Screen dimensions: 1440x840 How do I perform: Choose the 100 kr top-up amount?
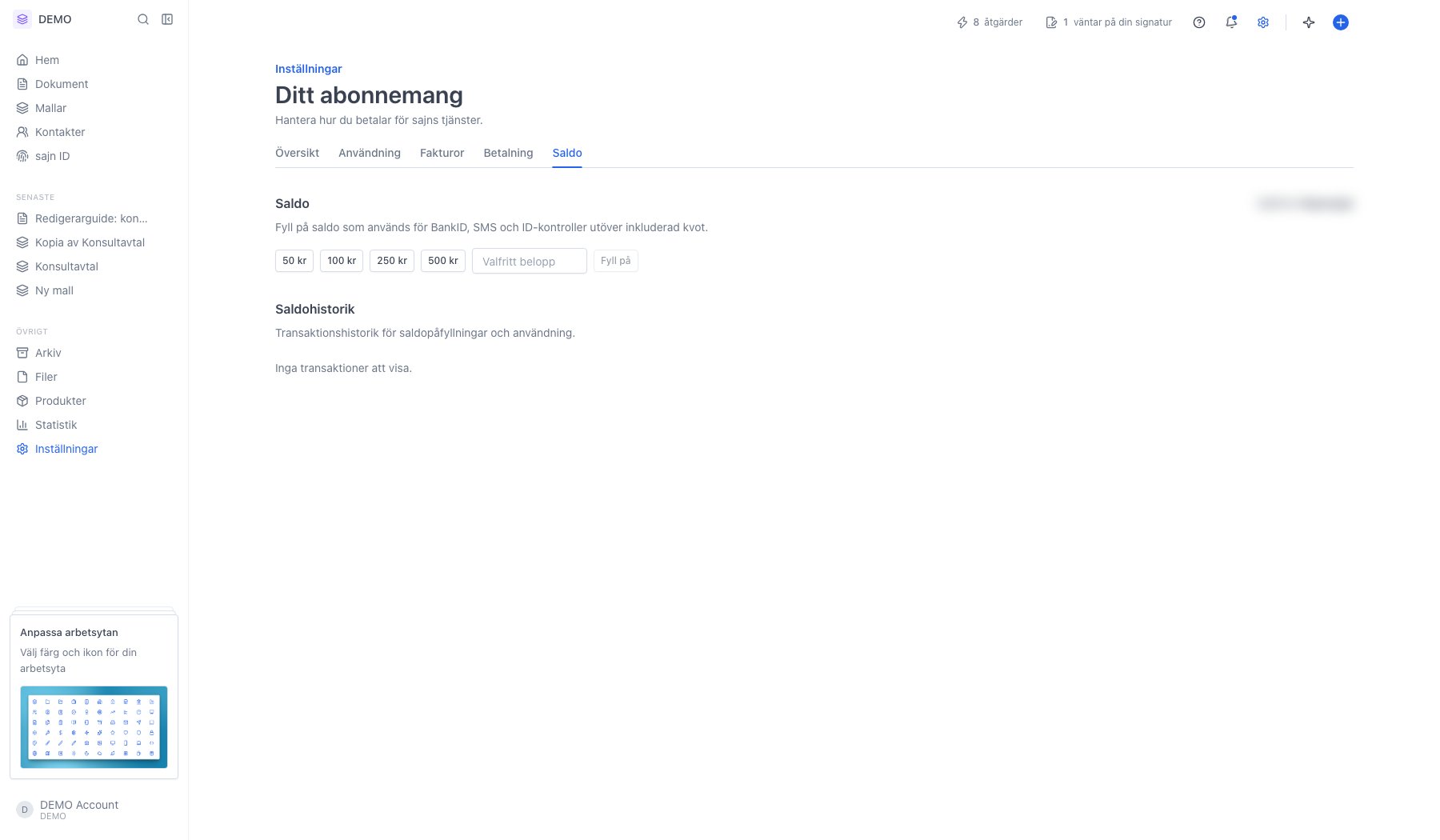coord(342,261)
